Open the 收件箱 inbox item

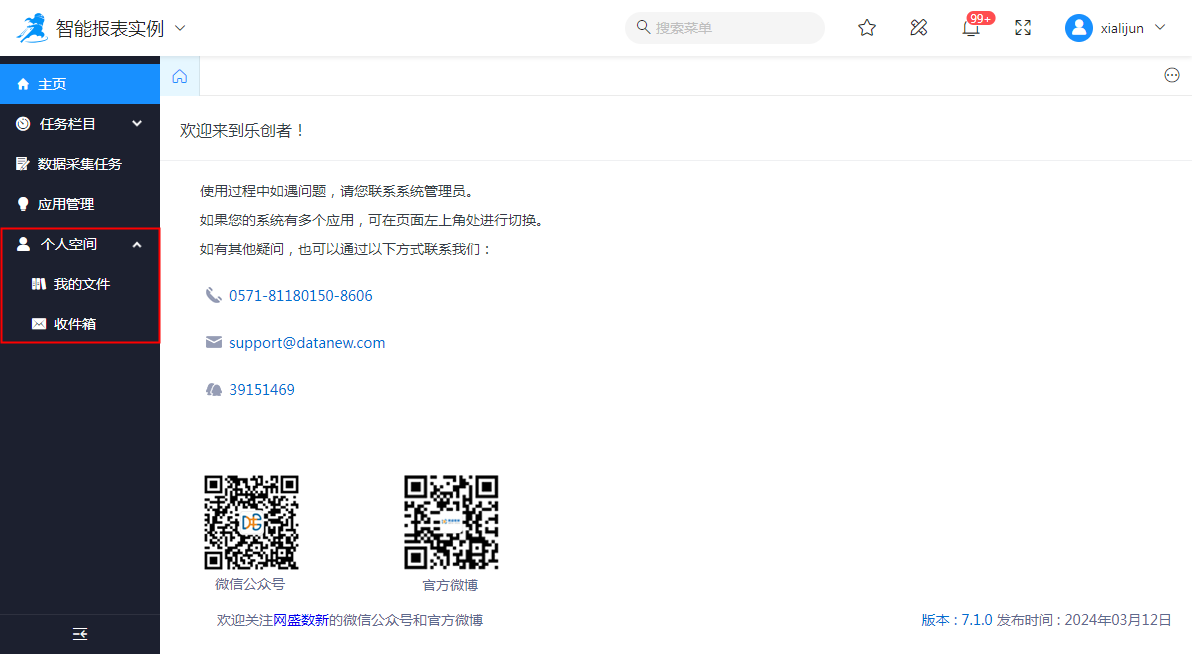point(75,324)
